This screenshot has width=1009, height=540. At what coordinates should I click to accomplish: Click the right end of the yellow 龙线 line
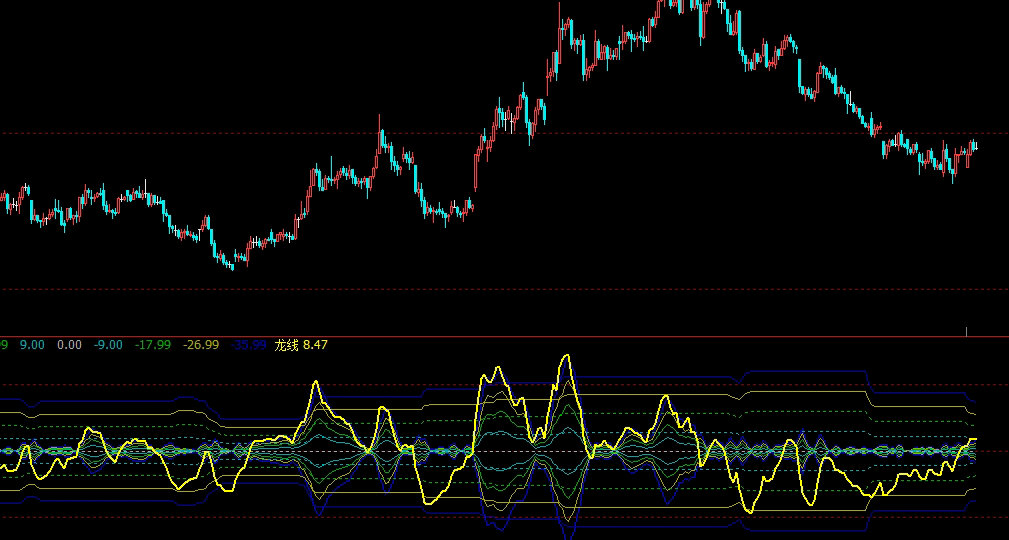click(x=973, y=440)
